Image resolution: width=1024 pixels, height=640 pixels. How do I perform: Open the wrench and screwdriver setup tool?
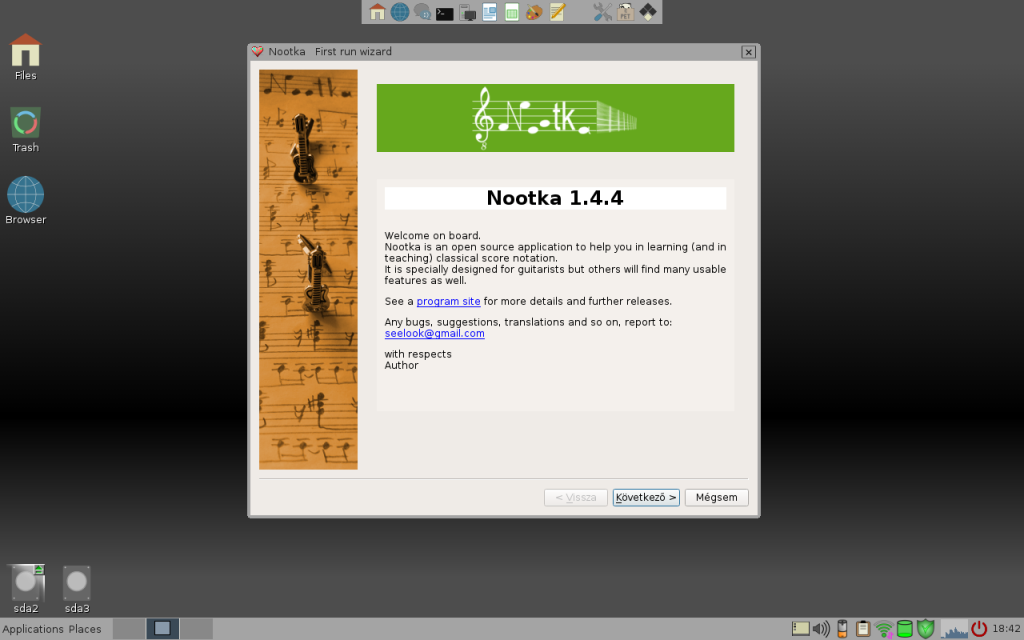click(x=602, y=12)
